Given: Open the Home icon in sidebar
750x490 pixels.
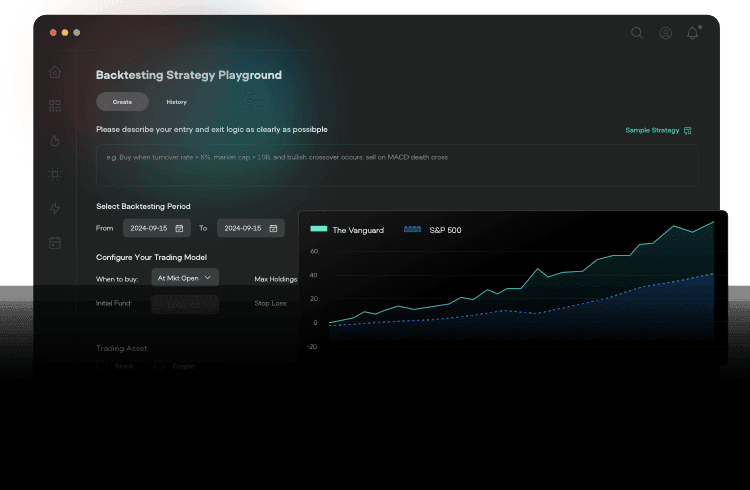Looking at the screenshot, I should [x=55, y=72].
